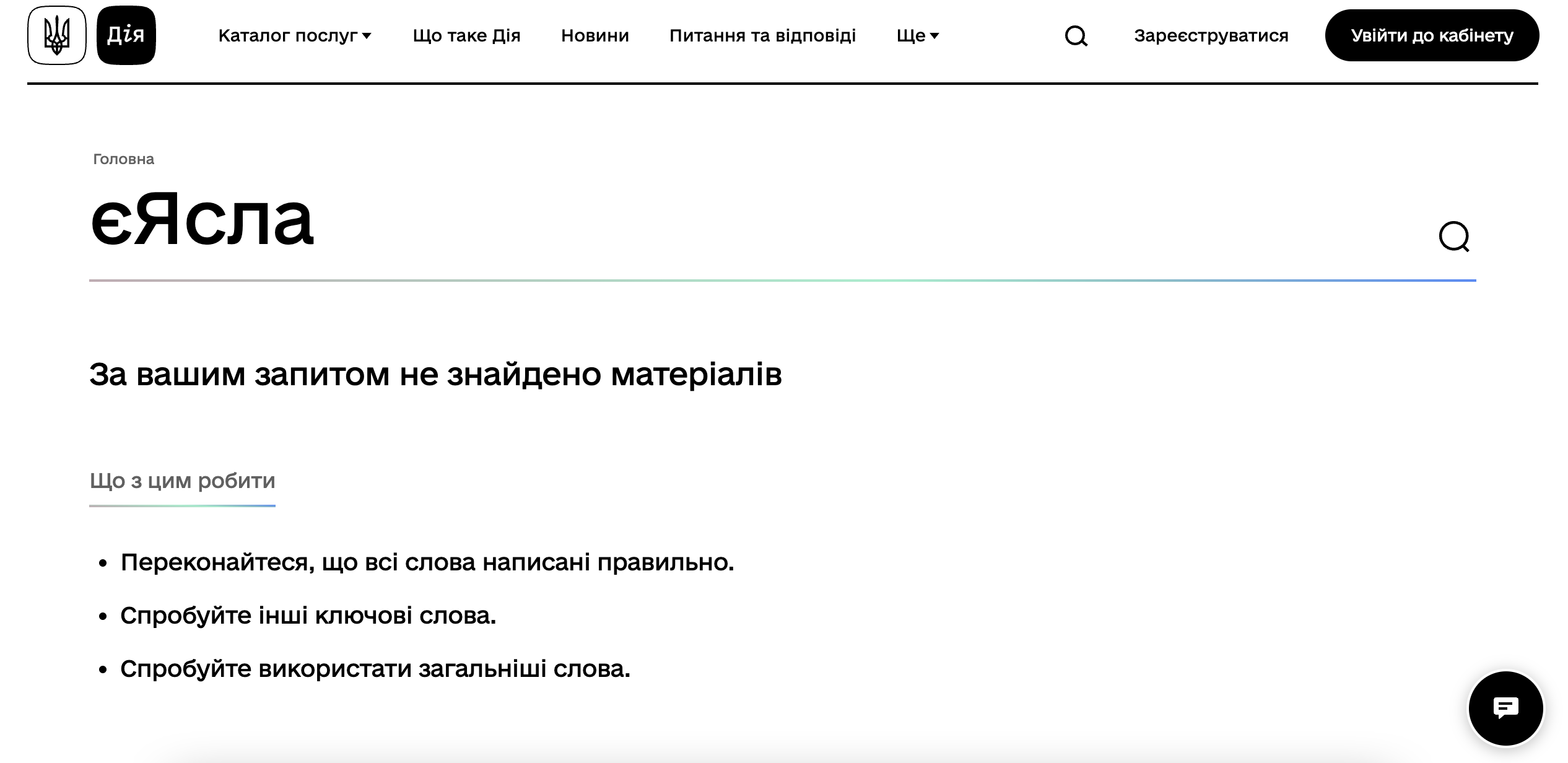The width and height of the screenshot is (1568, 763).
Task: Open the Що таке Дія page
Action: coord(466,36)
